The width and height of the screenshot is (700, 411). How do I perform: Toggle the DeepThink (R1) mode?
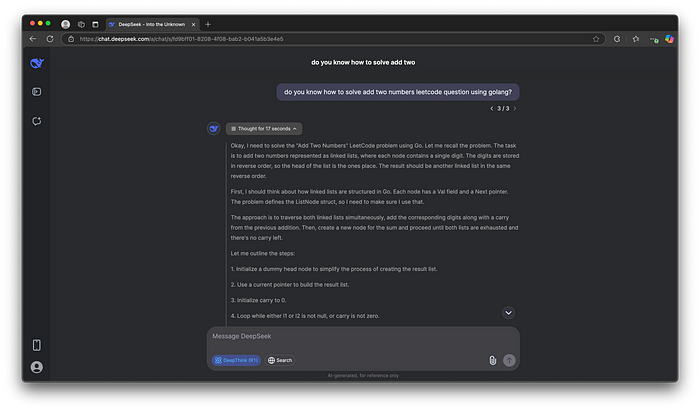tap(236, 360)
